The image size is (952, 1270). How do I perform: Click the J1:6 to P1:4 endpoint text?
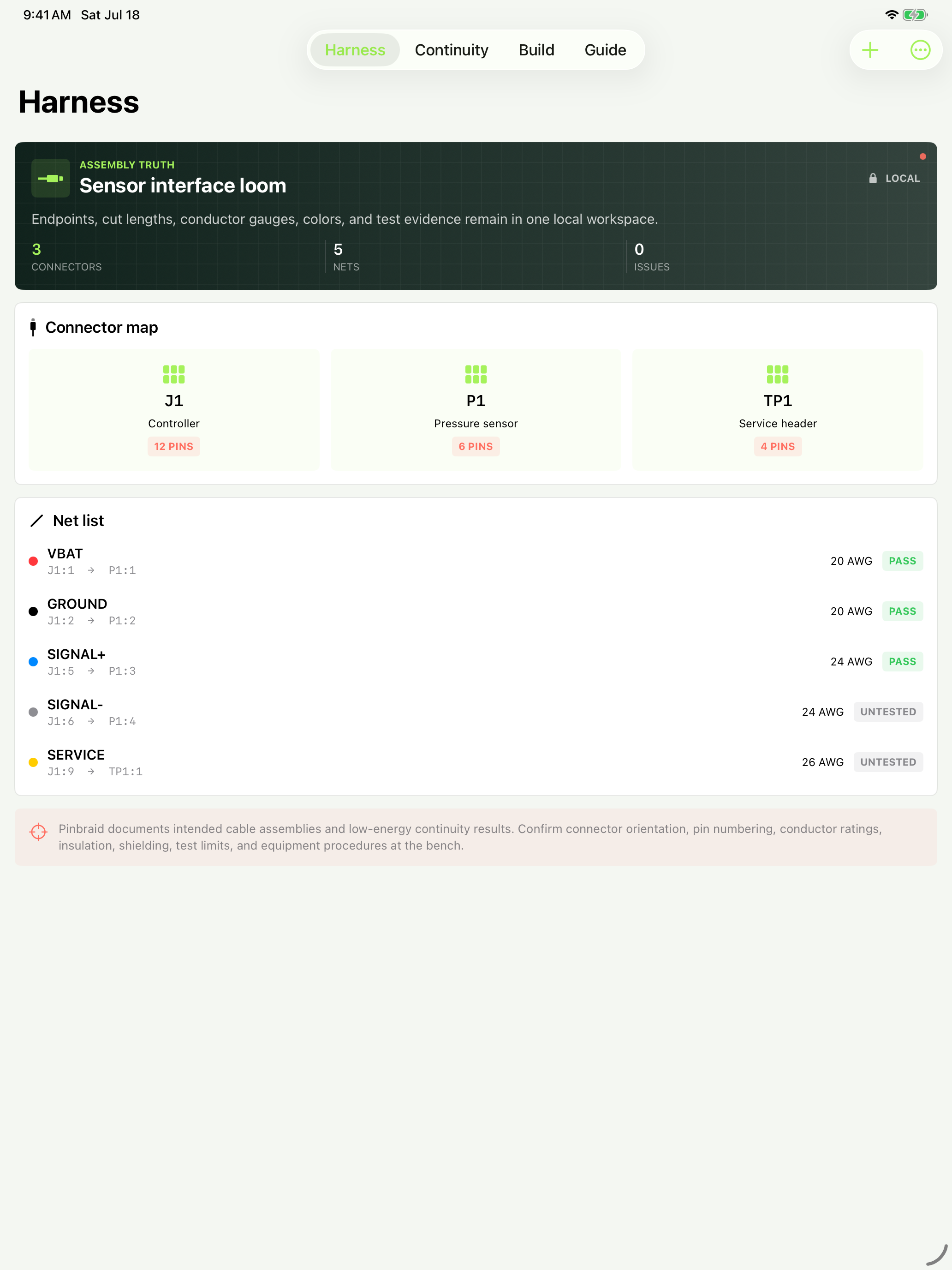[91, 721]
